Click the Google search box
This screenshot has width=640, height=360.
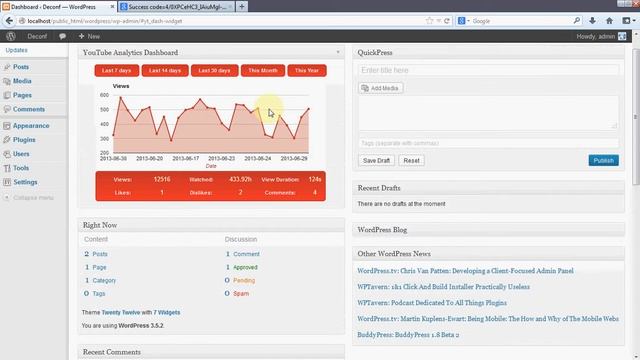point(520,21)
